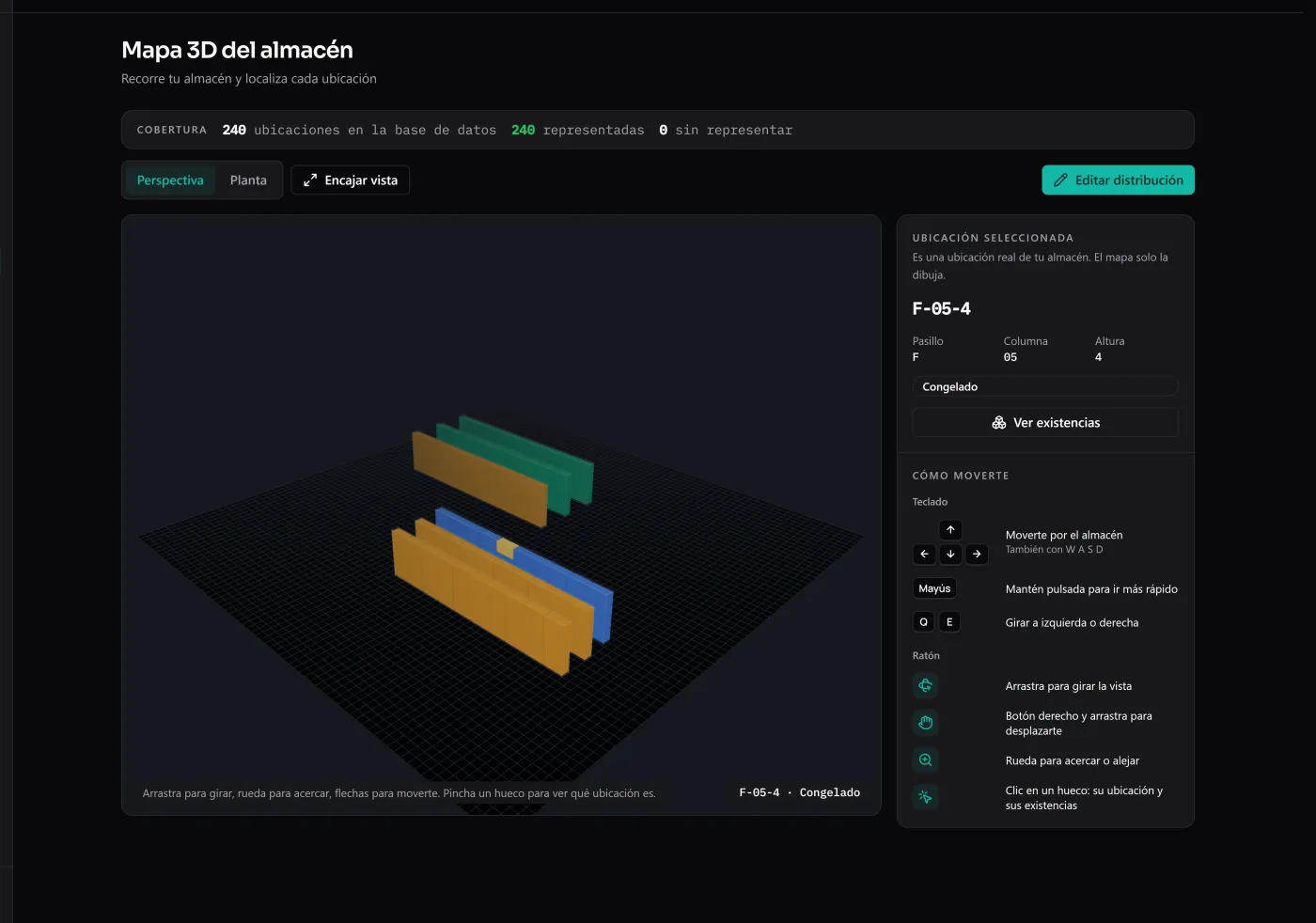
Task: Click 'Girar a izquierda o derecha' text
Action: point(1072,623)
